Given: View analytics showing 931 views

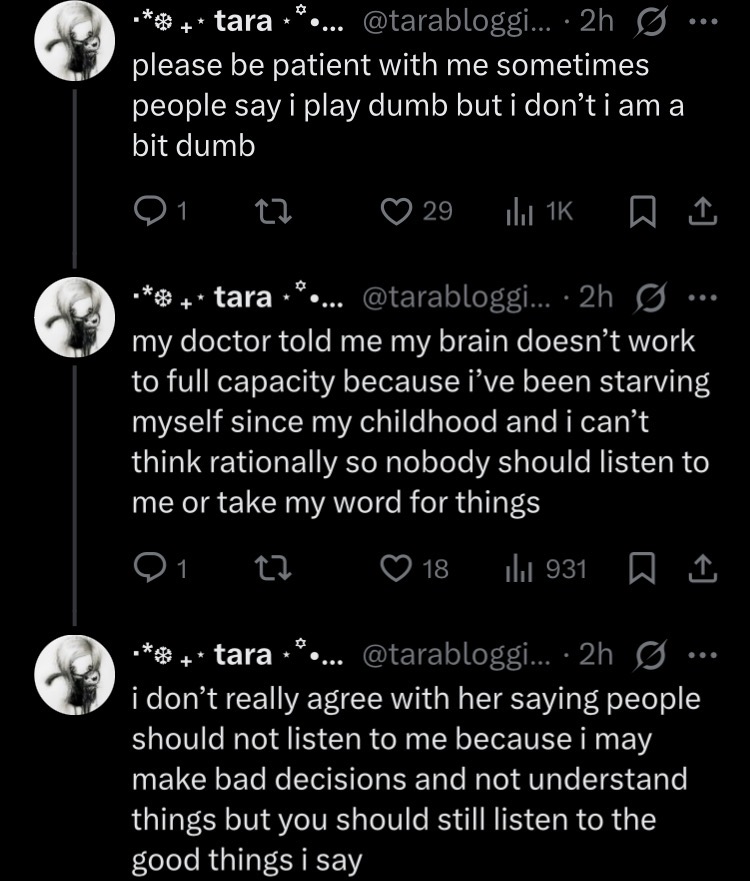Looking at the screenshot, I should [546, 568].
